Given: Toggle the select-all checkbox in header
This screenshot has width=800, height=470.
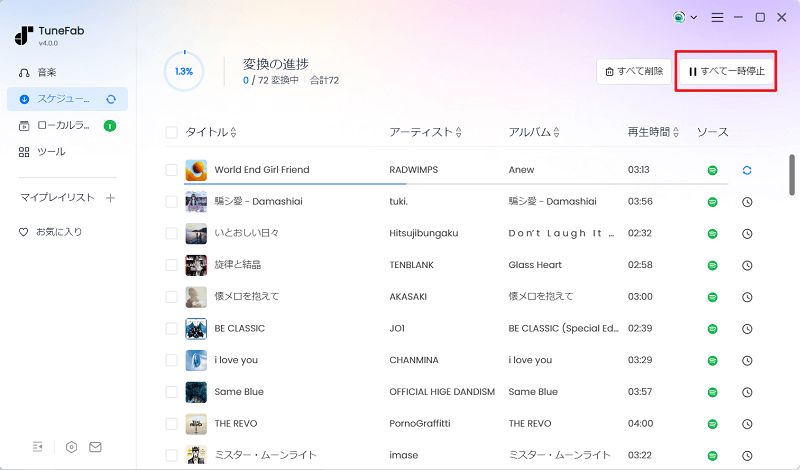Looking at the screenshot, I should 171,133.
